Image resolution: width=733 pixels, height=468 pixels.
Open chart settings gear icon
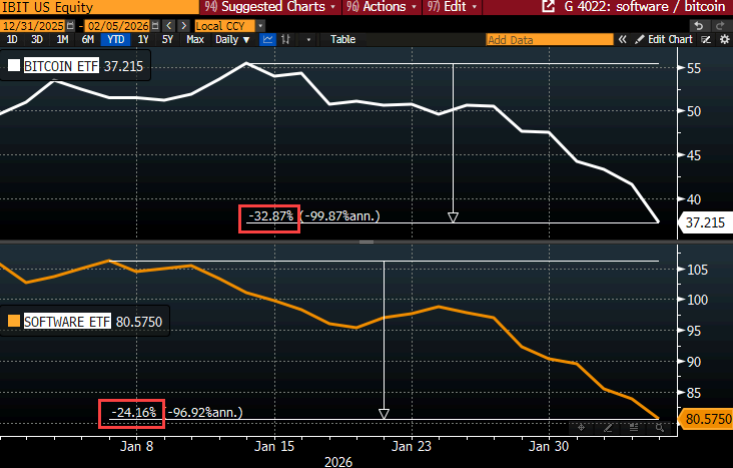(x=722, y=40)
